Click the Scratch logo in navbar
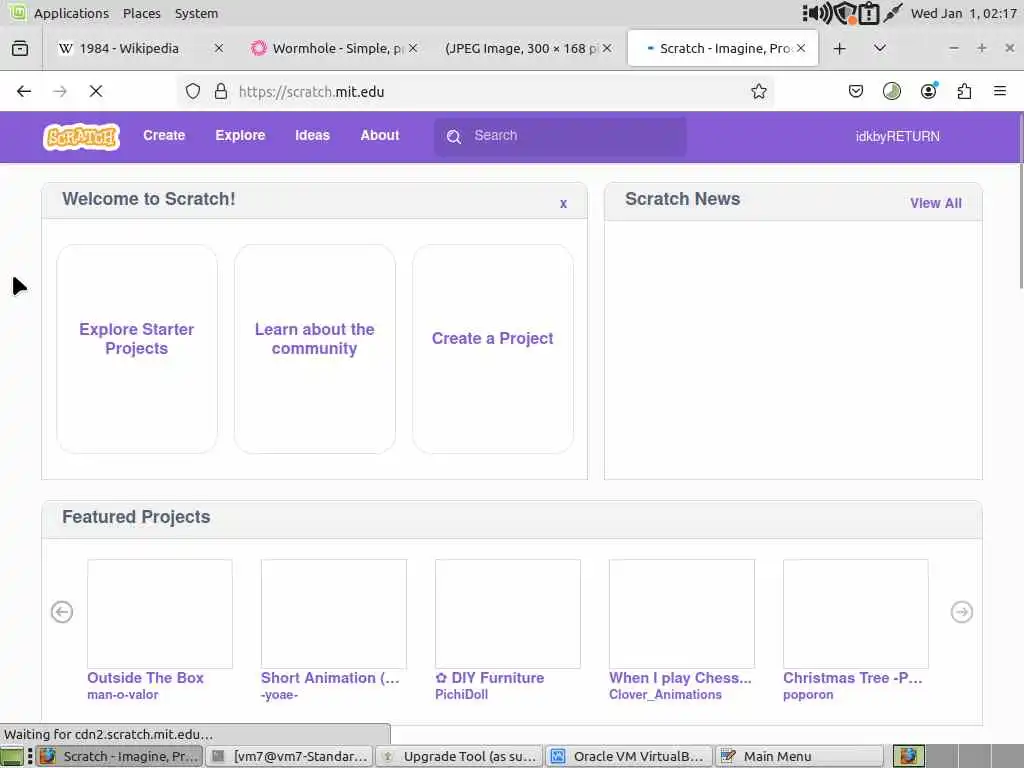Image resolution: width=1024 pixels, height=768 pixels. (81, 136)
